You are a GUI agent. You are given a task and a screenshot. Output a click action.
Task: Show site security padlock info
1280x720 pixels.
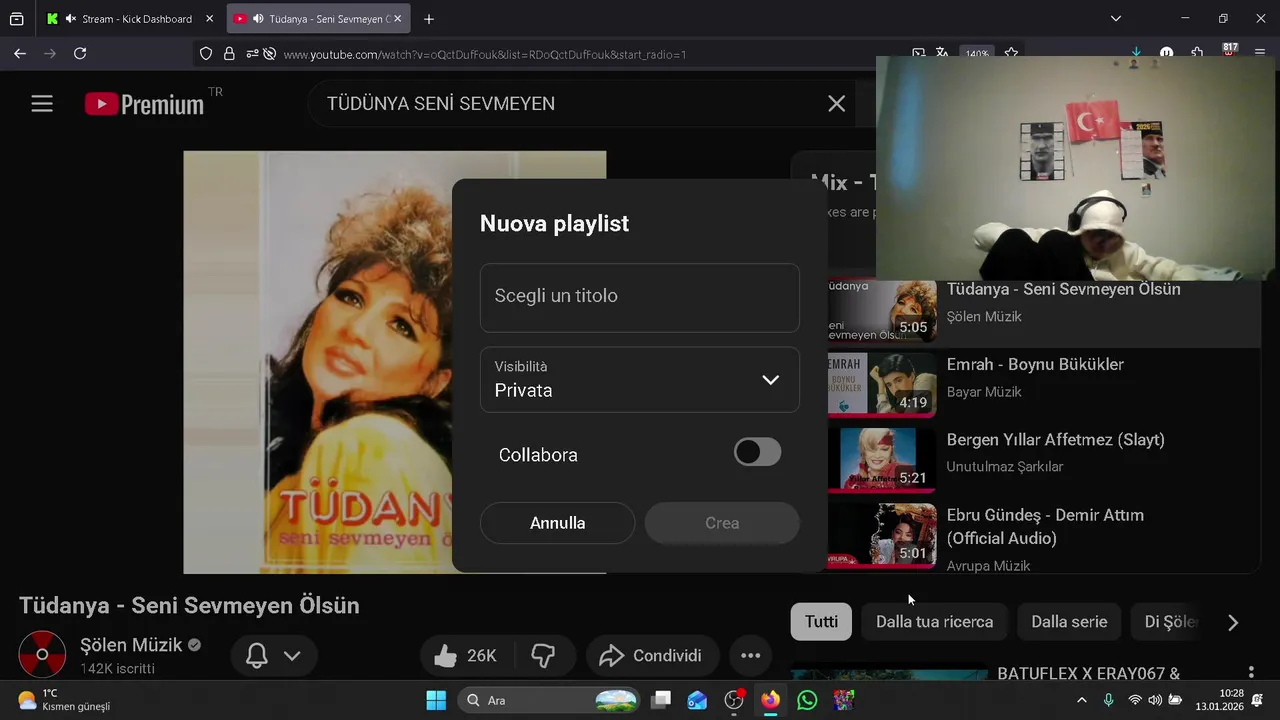click(229, 54)
